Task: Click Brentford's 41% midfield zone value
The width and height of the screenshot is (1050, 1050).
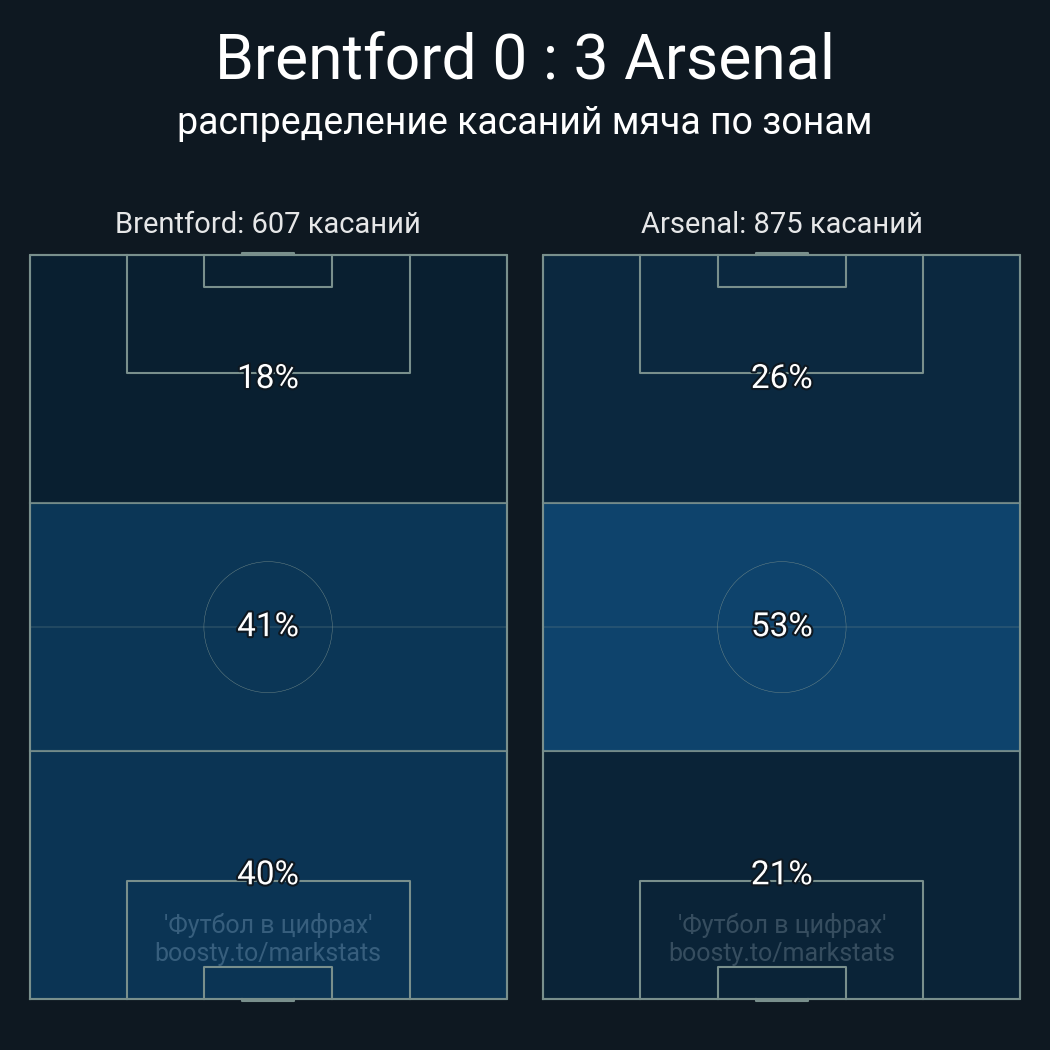Action: (268, 625)
